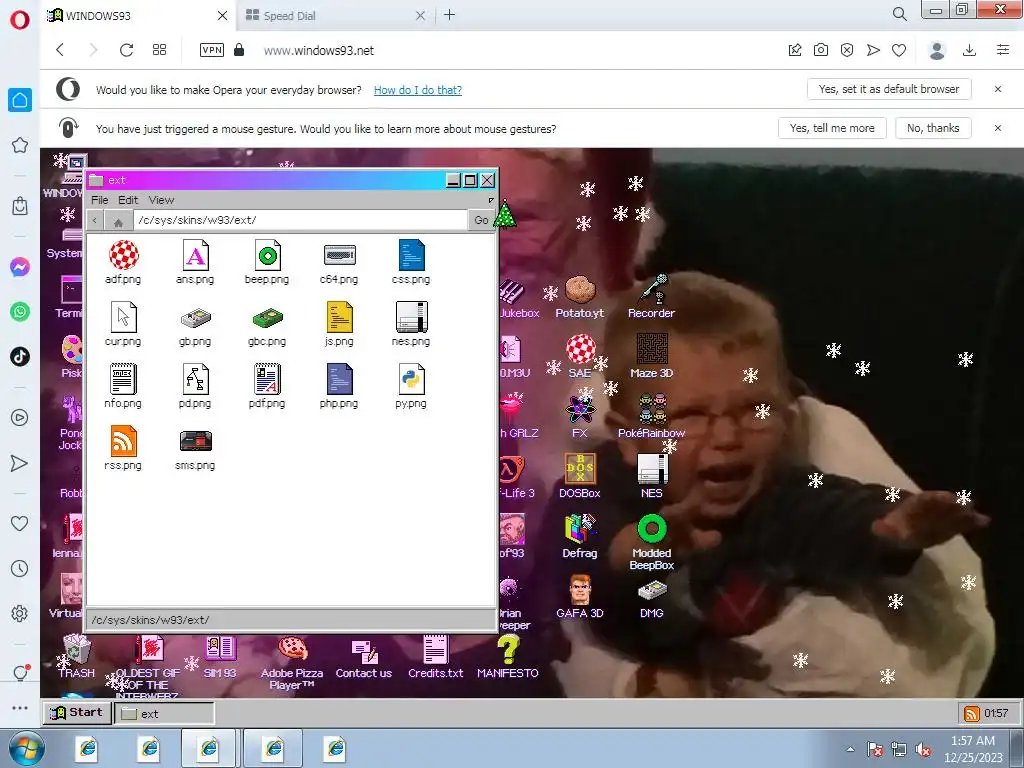Viewport: 1024px width, 768px height.
Task: Open a new browser tab
Action: [449, 15]
